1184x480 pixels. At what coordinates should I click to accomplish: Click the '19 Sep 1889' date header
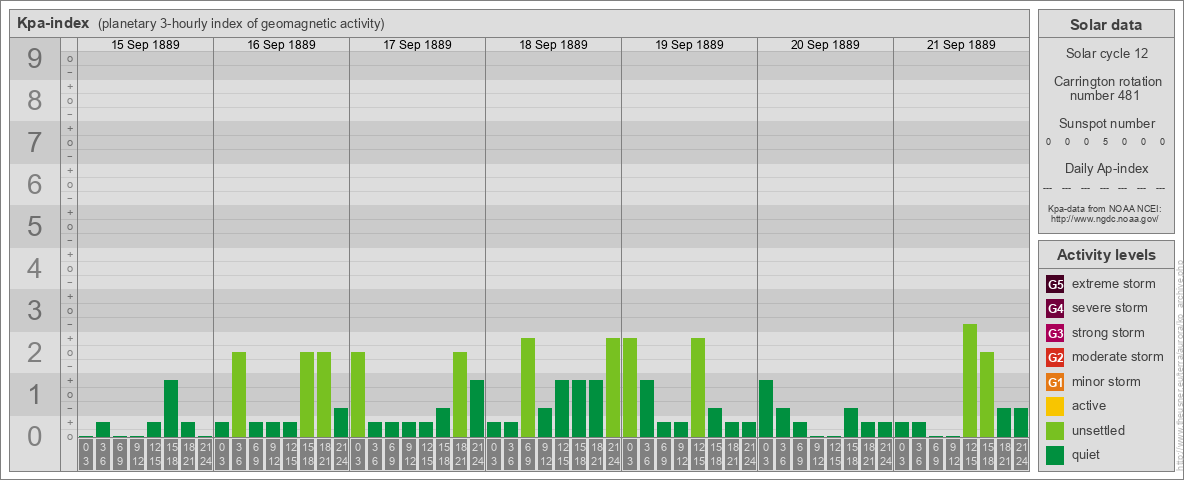pos(689,45)
